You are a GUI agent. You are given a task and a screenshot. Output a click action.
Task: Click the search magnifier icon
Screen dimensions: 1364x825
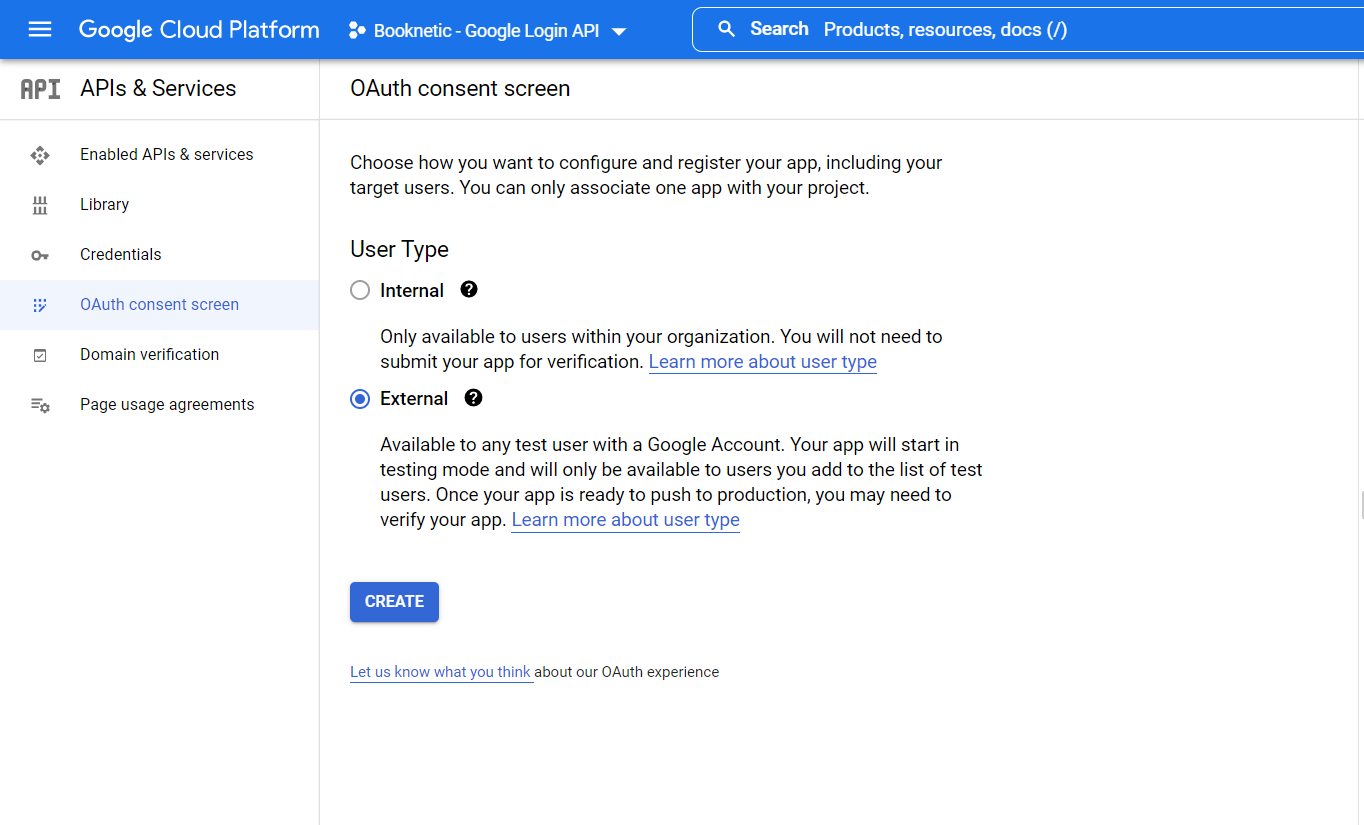726,28
